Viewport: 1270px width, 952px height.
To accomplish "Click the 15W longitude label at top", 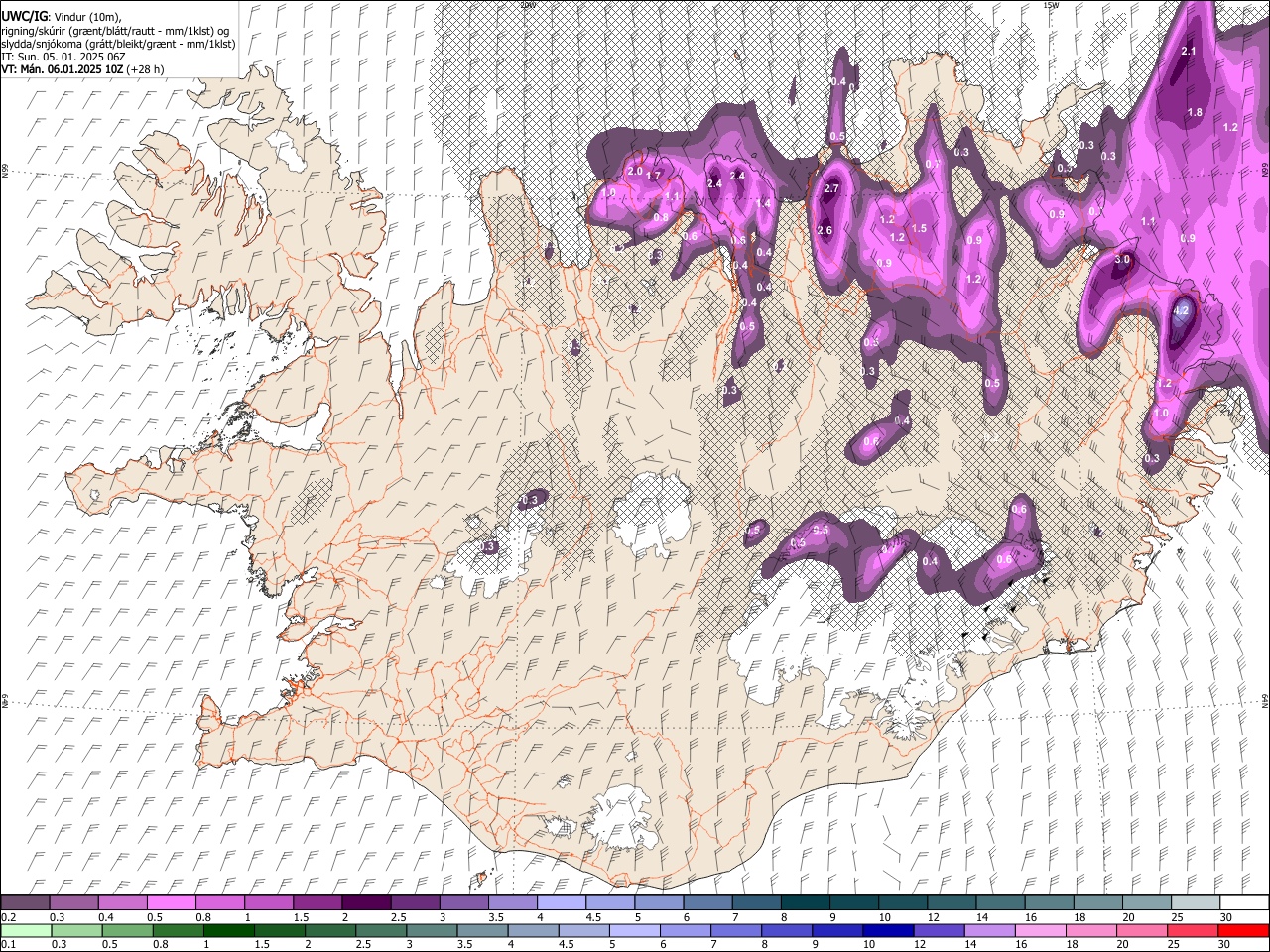I will pos(1051,5).
